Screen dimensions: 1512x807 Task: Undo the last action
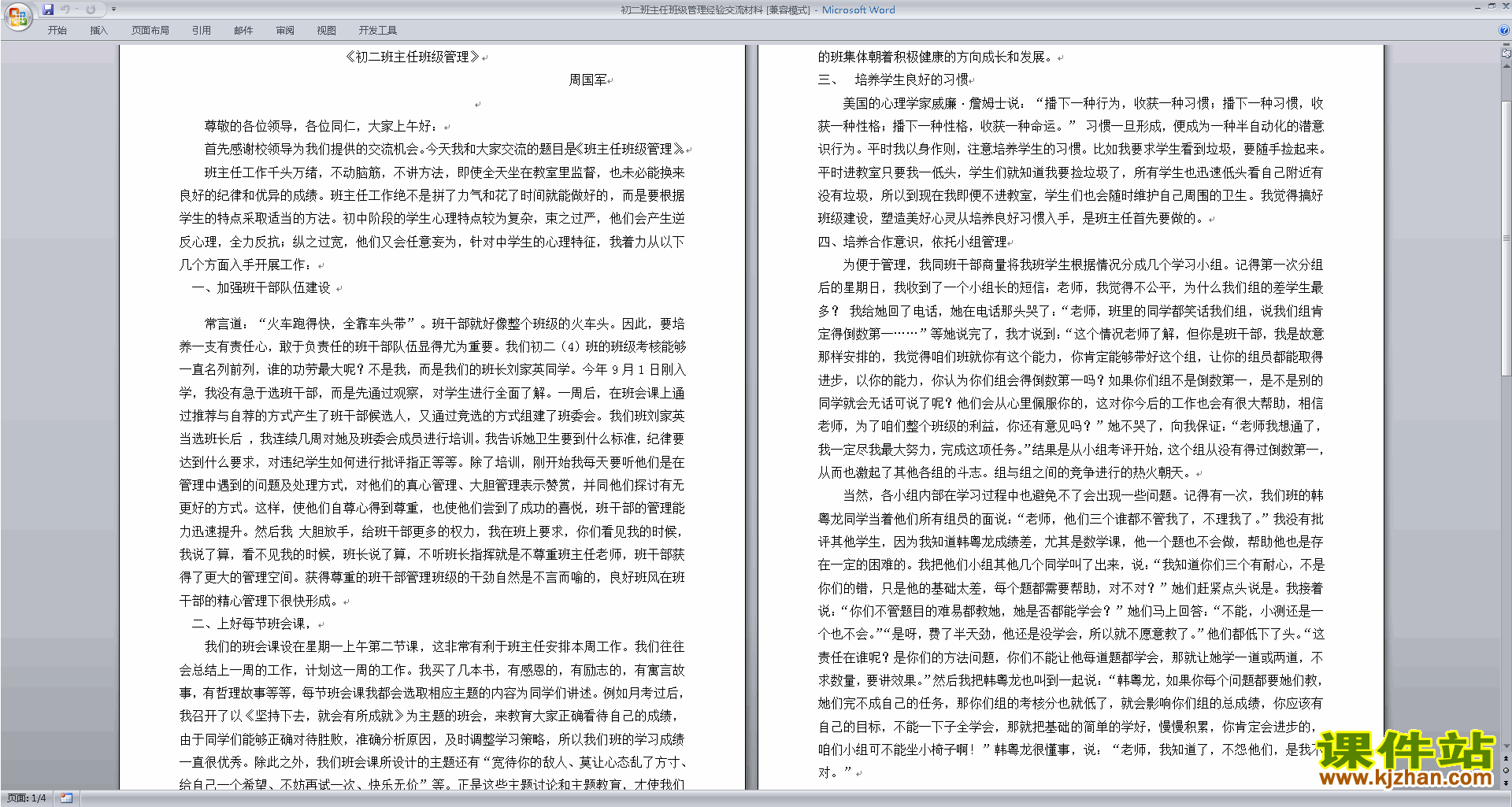pos(65,9)
